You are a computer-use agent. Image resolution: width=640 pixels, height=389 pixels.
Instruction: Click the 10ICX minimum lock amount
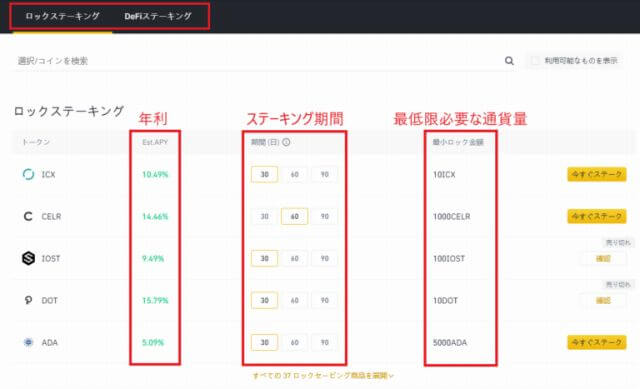click(444, 174)
